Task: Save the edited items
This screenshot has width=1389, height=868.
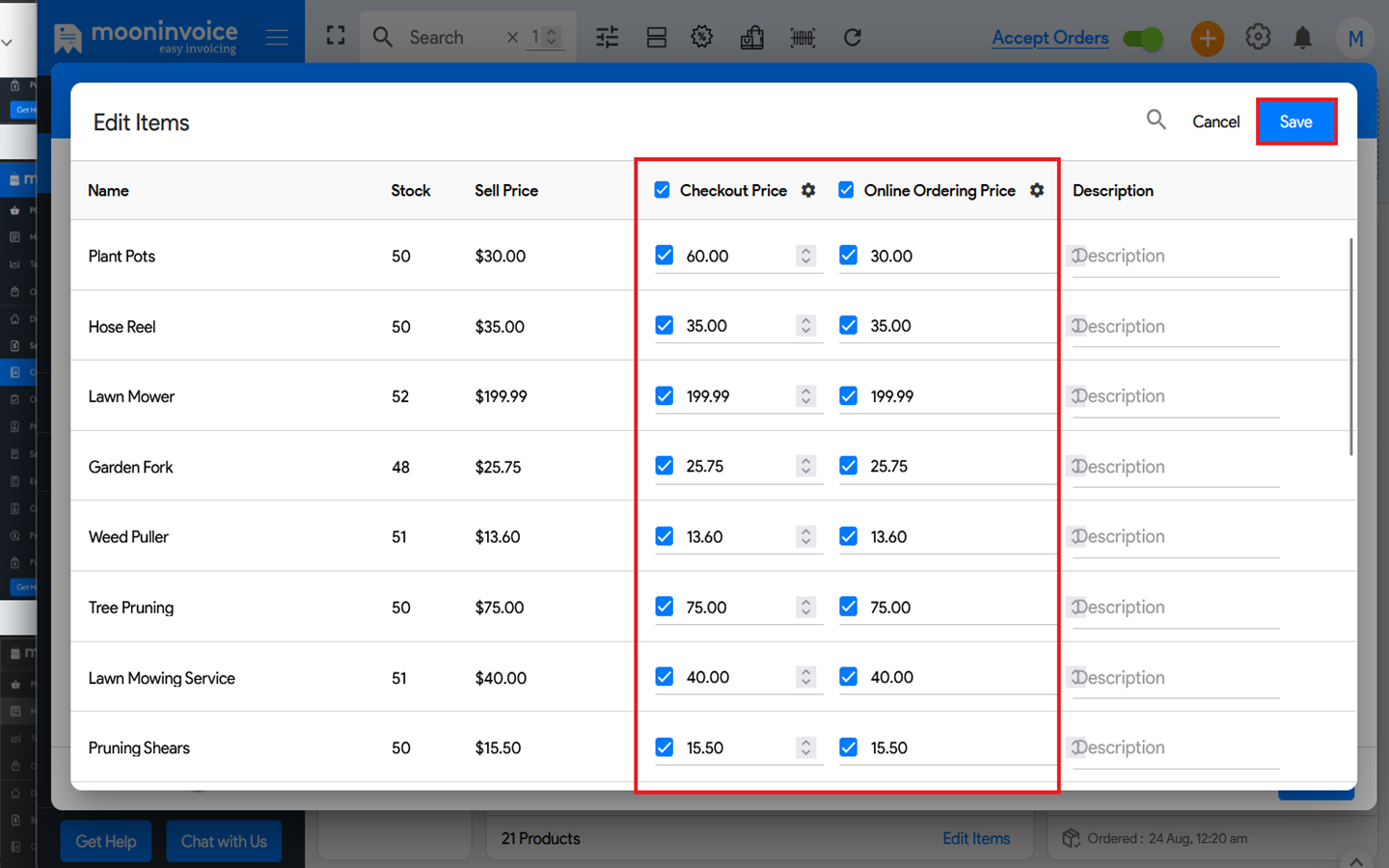Action: pos(1295,122)
